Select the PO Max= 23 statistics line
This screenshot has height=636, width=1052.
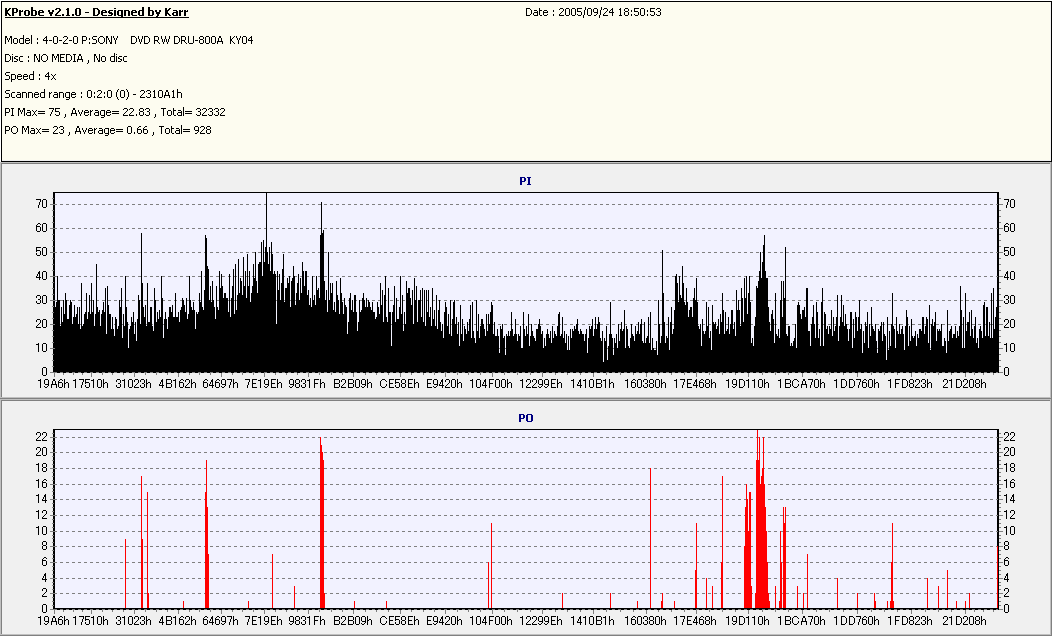(108, 130)
